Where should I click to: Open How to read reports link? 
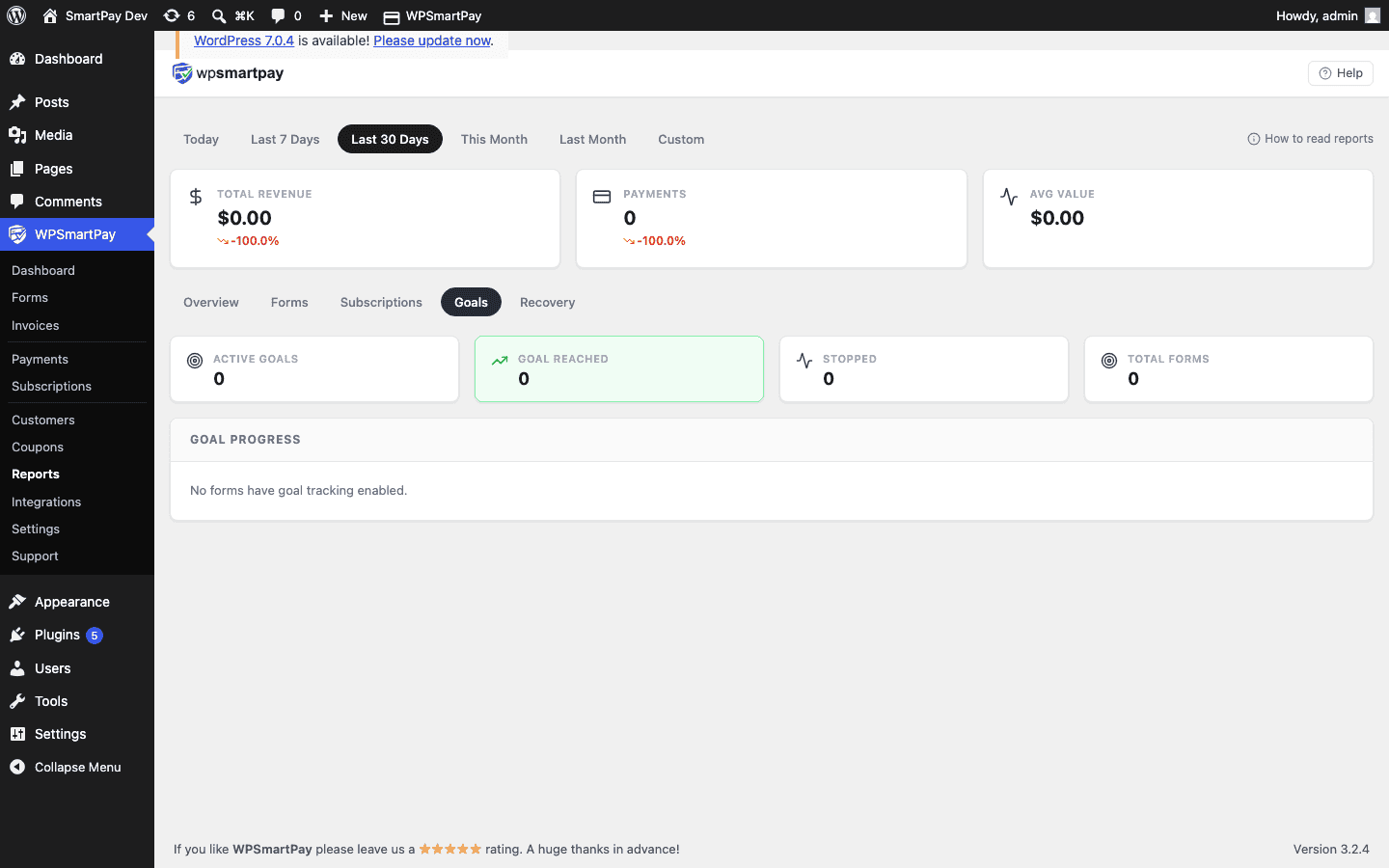(x=1310, y=139)
